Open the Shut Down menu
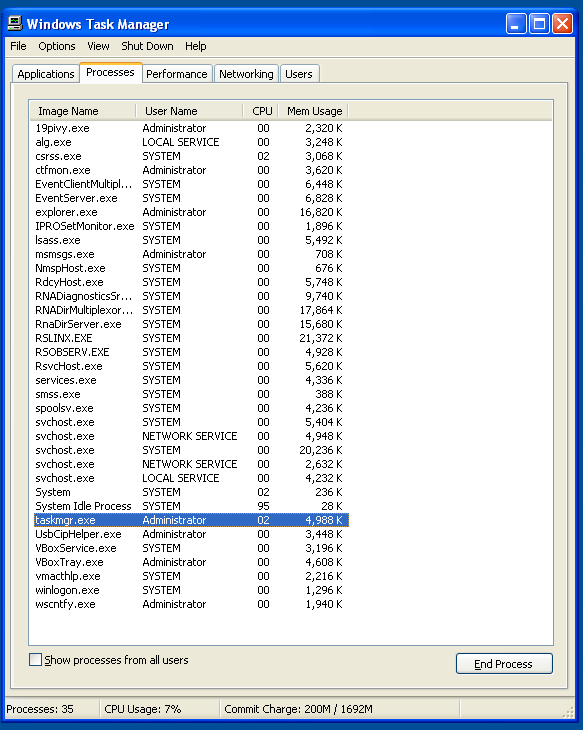Image resolution: width=583 pixels, height=730 pixels. (x=147, y=46)
